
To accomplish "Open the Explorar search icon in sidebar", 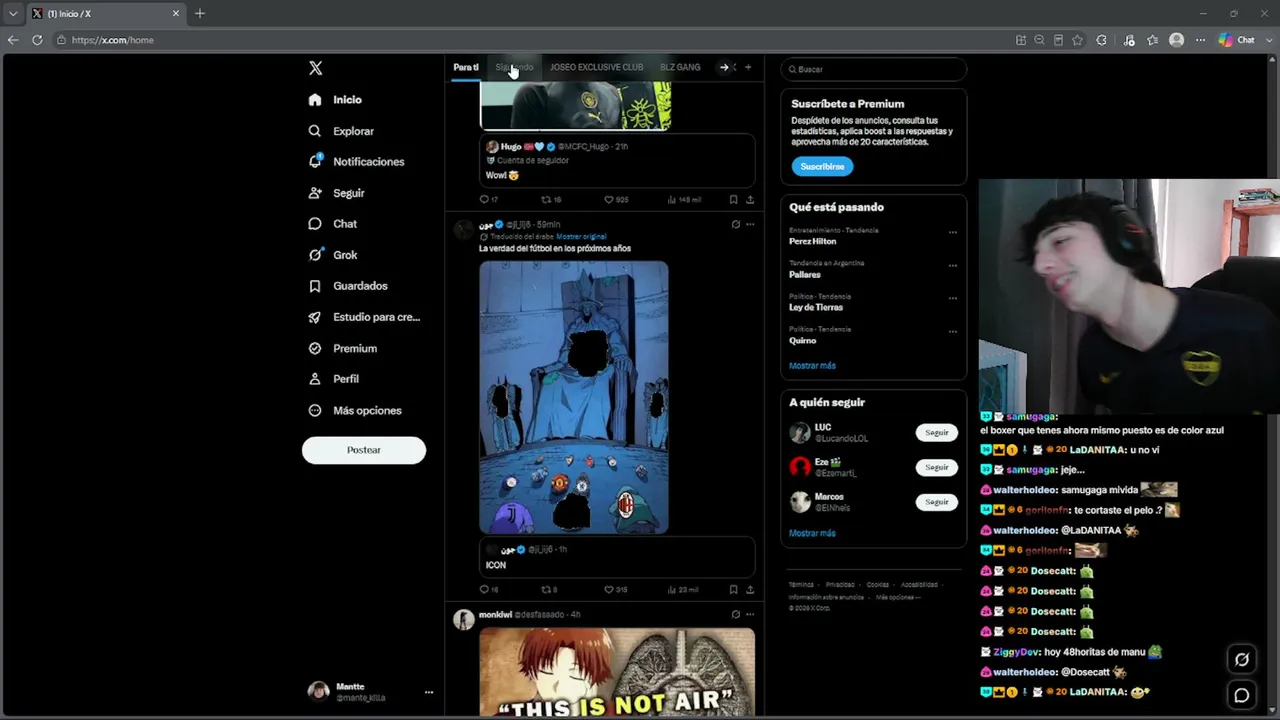I will pos(315,131).
